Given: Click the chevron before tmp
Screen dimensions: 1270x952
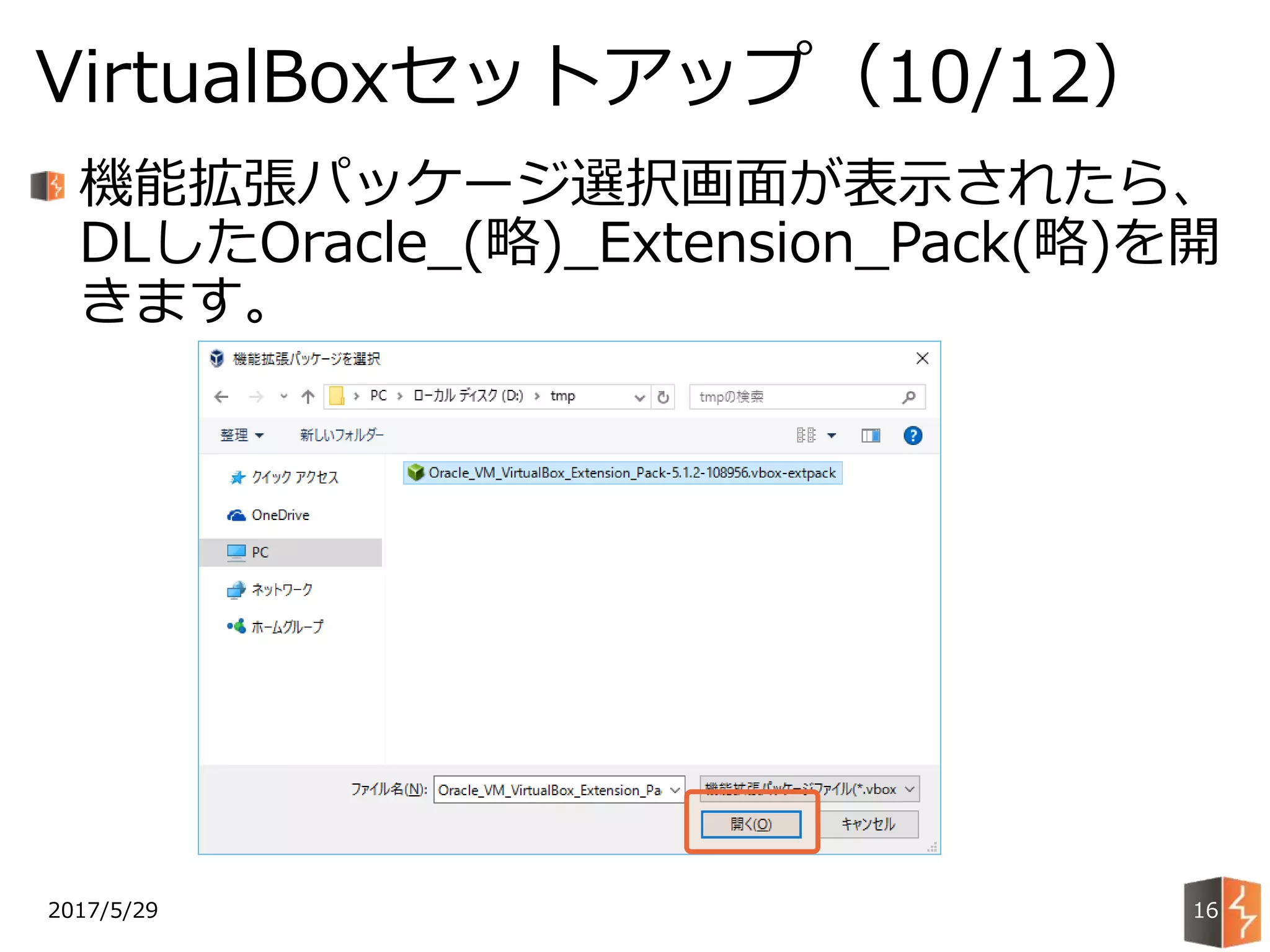Looking at the screenshot, I should [537, 397].
